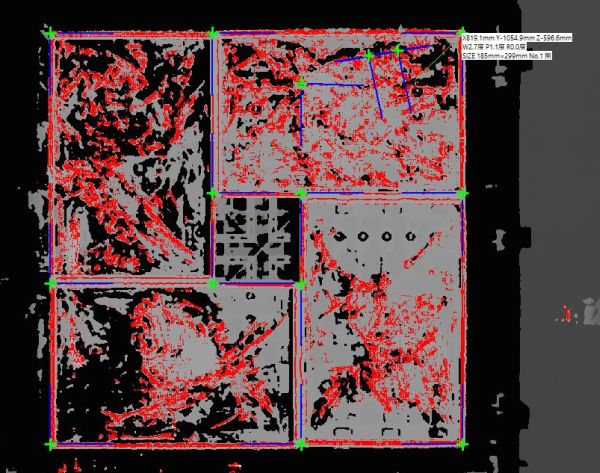Click the green cross marker at the outline's bottom-right corner
Viewport: 600px width, 473px height.
pos(461,443)
